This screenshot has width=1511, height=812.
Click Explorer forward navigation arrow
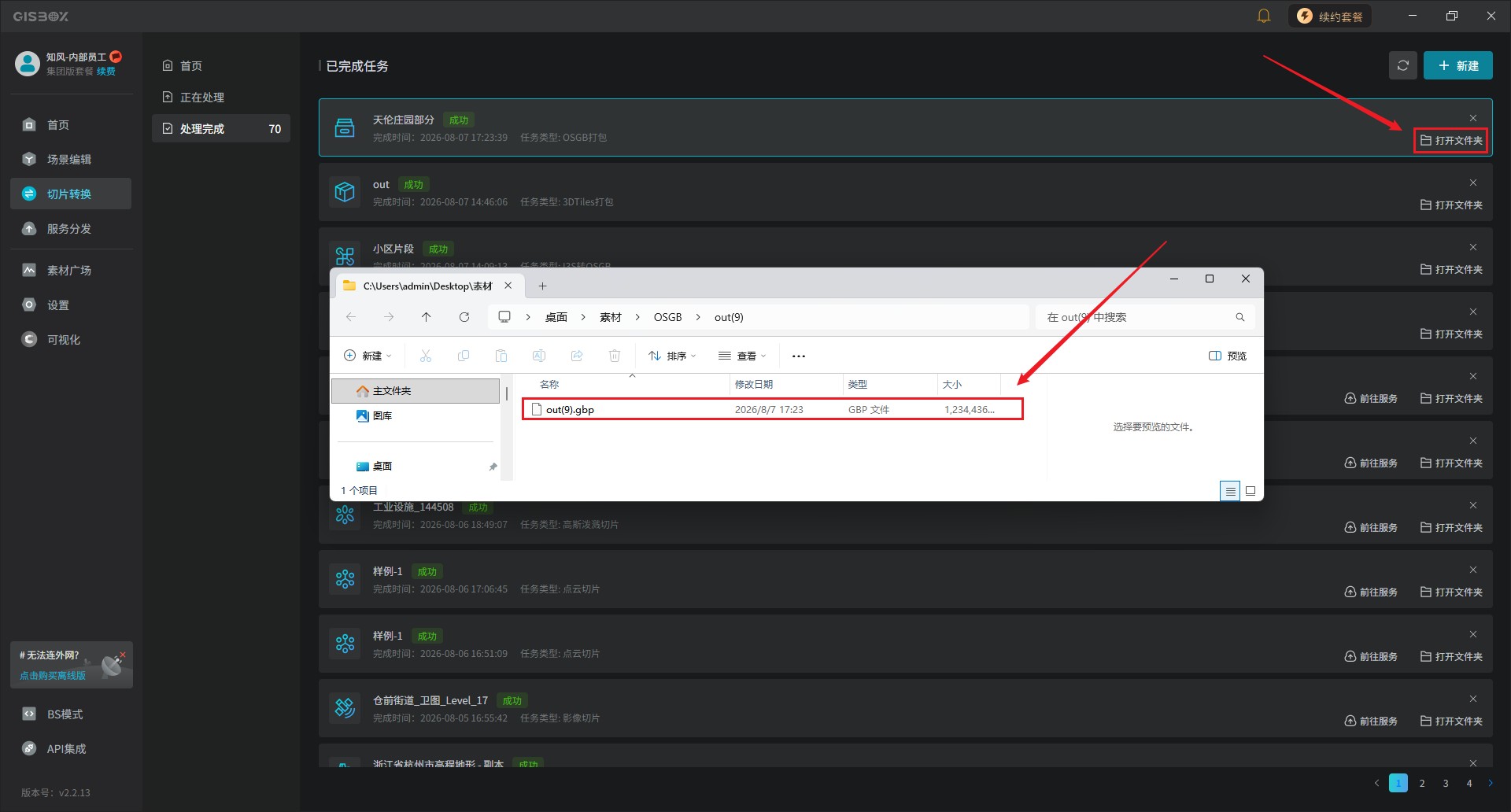tap(389, 317)
